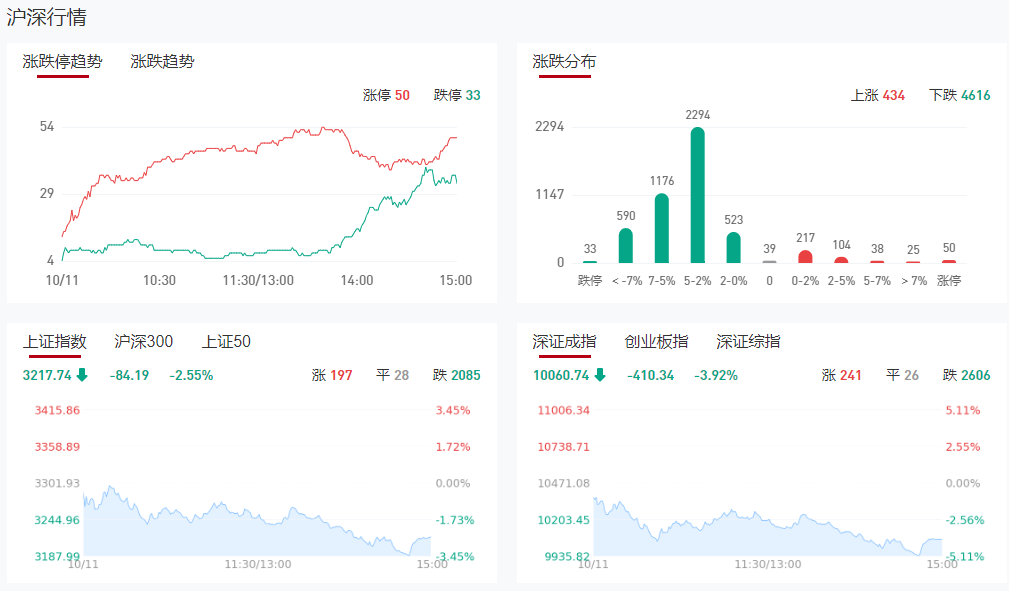This screenshot has width=1009, height=591.
Task: Click the 跌停 33 count link
Action: click(457, 96)
